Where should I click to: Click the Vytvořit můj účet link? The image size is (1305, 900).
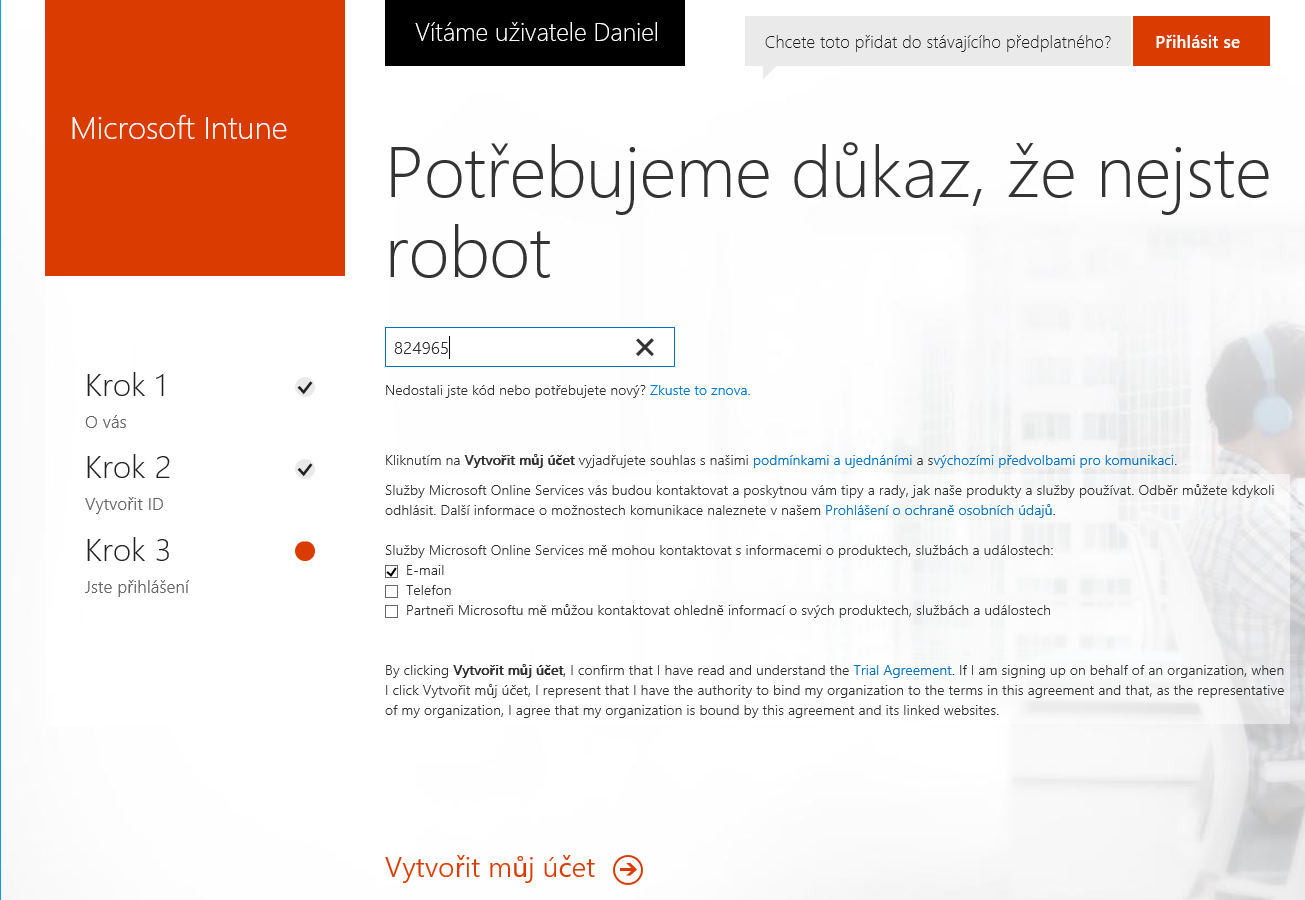click(490, 868)
